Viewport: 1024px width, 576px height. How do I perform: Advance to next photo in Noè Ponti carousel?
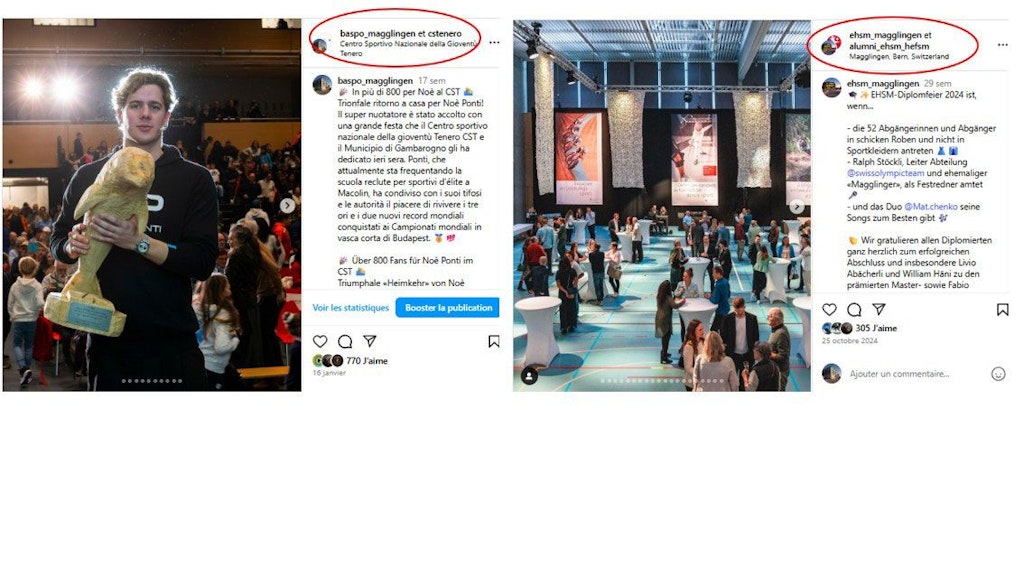tap(287, 206)
